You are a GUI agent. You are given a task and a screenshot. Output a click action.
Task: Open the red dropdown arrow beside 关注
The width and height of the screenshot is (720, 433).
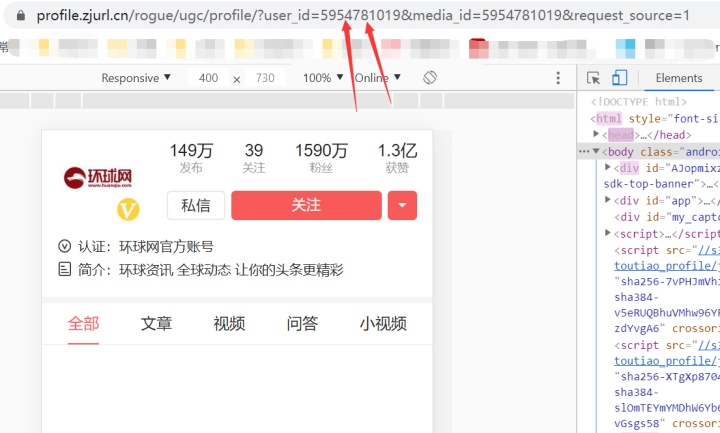coord(402,205)
